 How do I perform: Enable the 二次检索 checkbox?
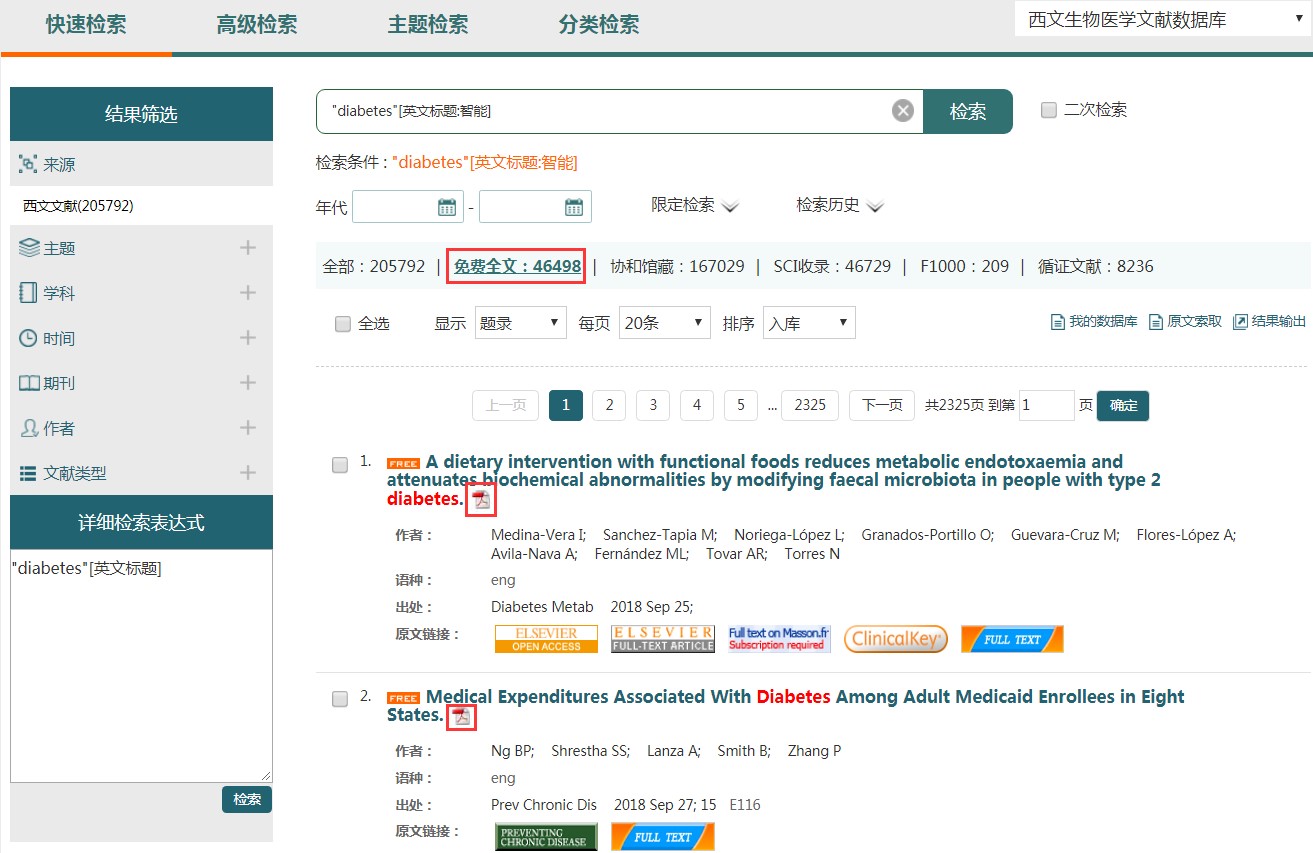1049,110
